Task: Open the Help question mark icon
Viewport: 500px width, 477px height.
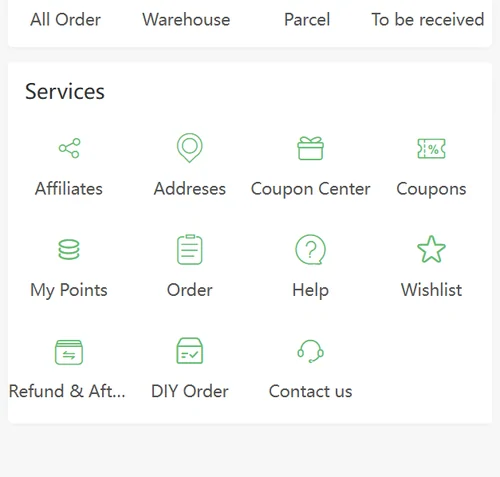Action: coord(310,249)
